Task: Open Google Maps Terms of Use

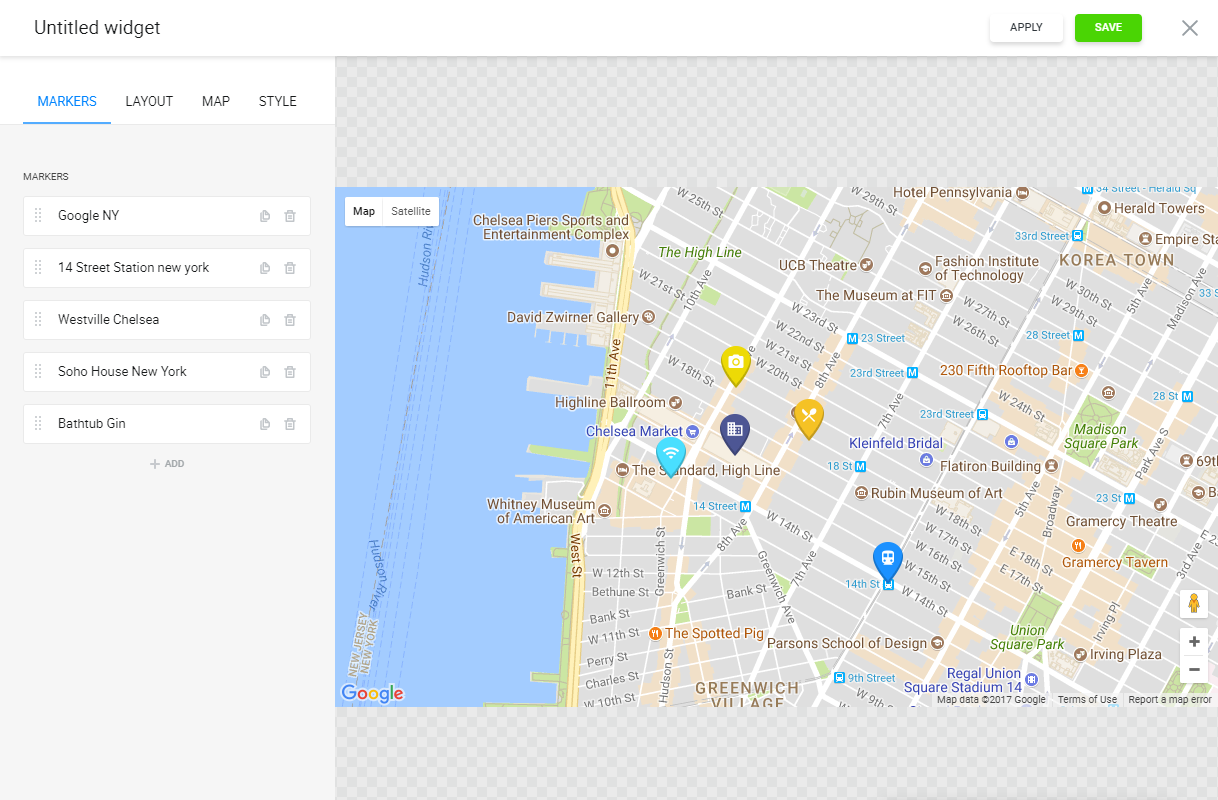Action: click(x=1087, y=700)
